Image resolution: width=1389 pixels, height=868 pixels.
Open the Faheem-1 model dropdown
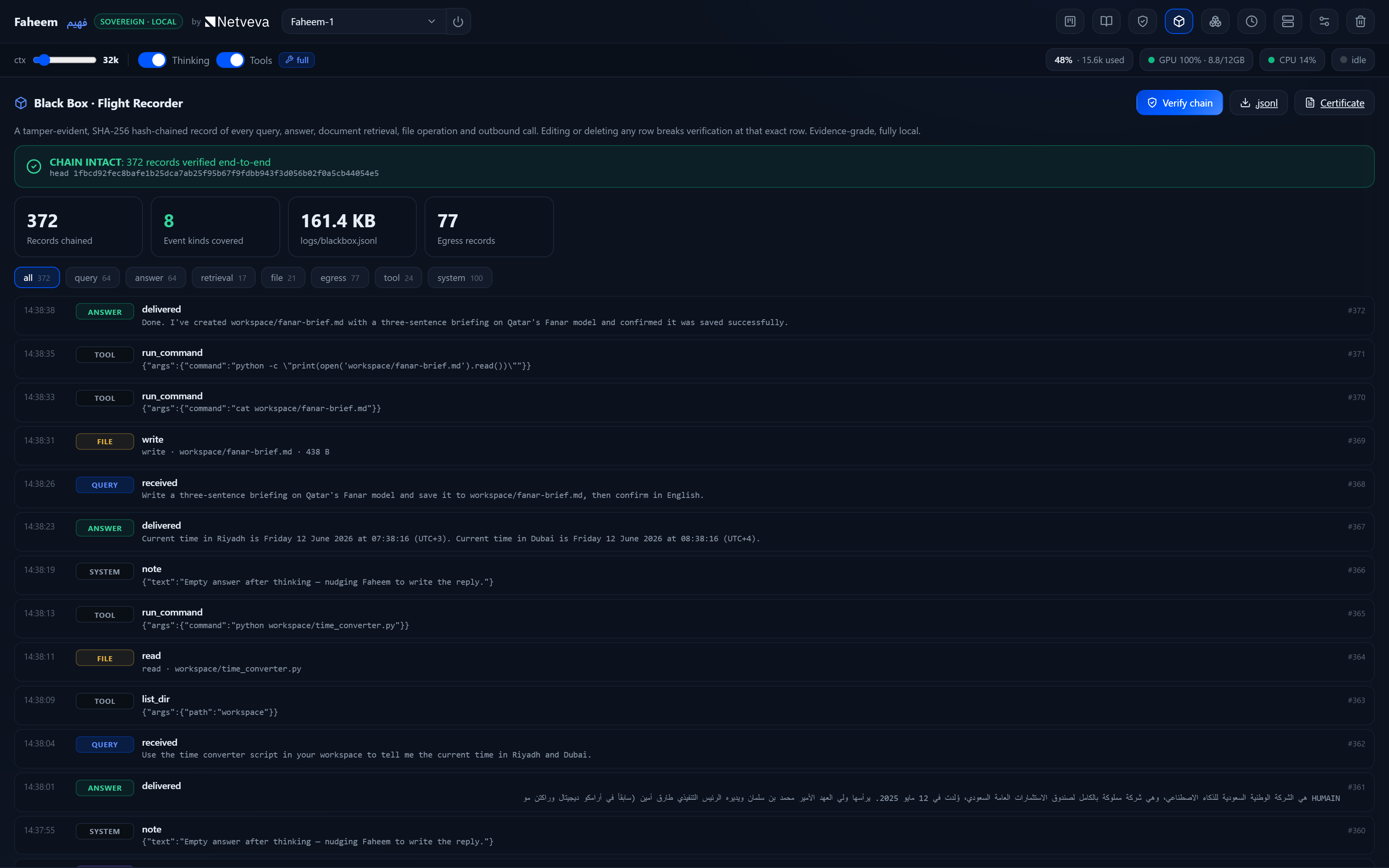[x=364, y=21]
